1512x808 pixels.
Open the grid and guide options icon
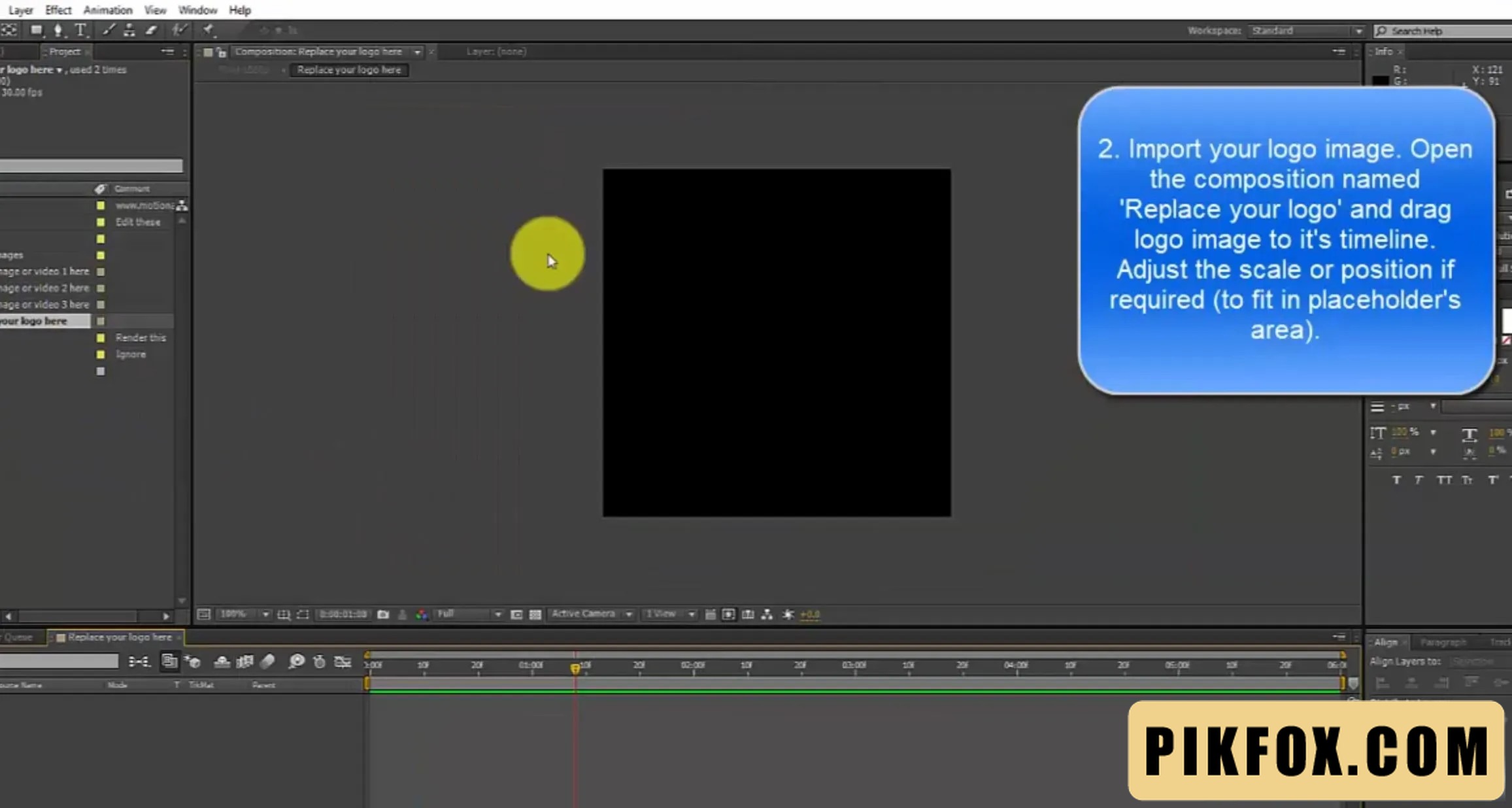pyautogui.click(x=284, y=614)
